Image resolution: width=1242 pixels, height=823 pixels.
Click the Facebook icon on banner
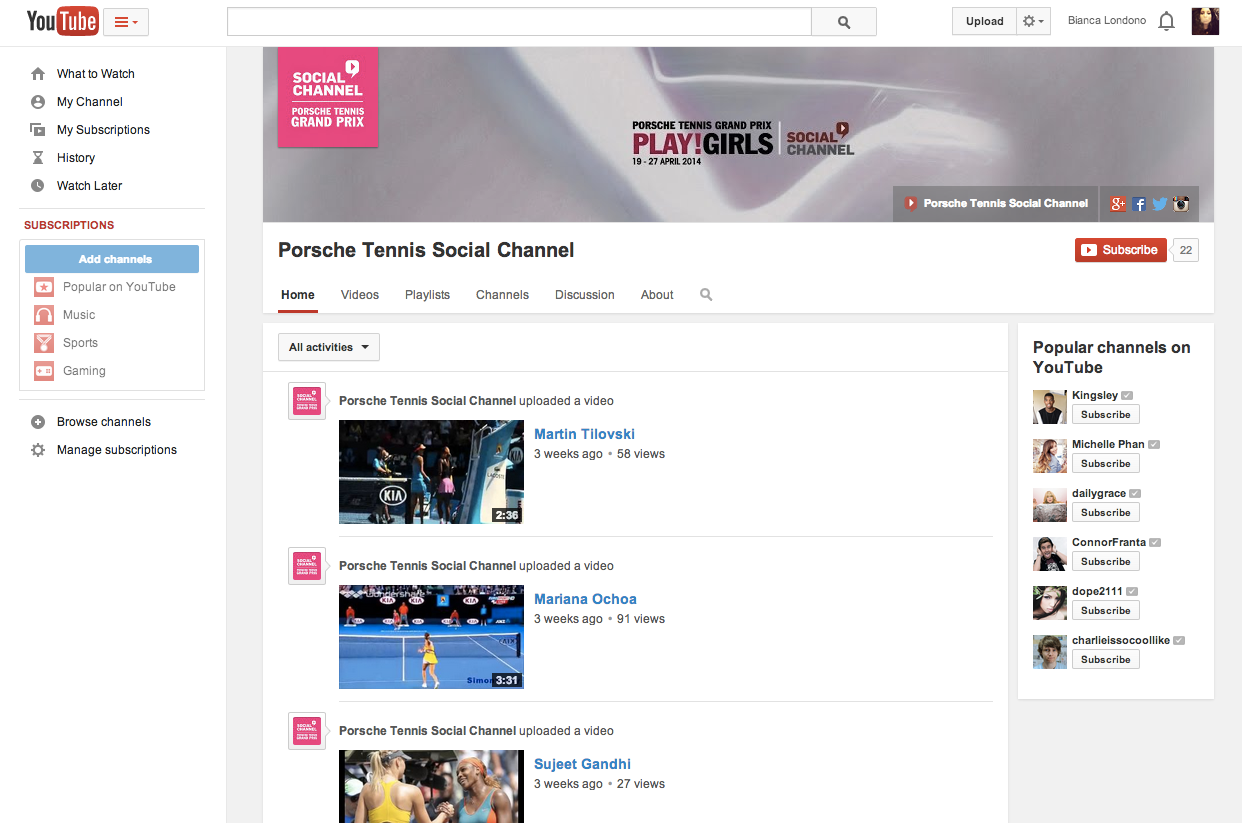coord(1139,204)
